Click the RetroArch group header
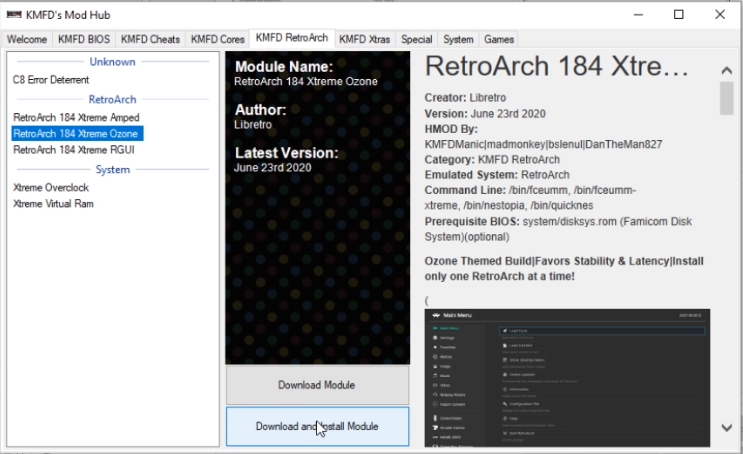The height and width of the screenshot is (454, 743). click(112, 100)
